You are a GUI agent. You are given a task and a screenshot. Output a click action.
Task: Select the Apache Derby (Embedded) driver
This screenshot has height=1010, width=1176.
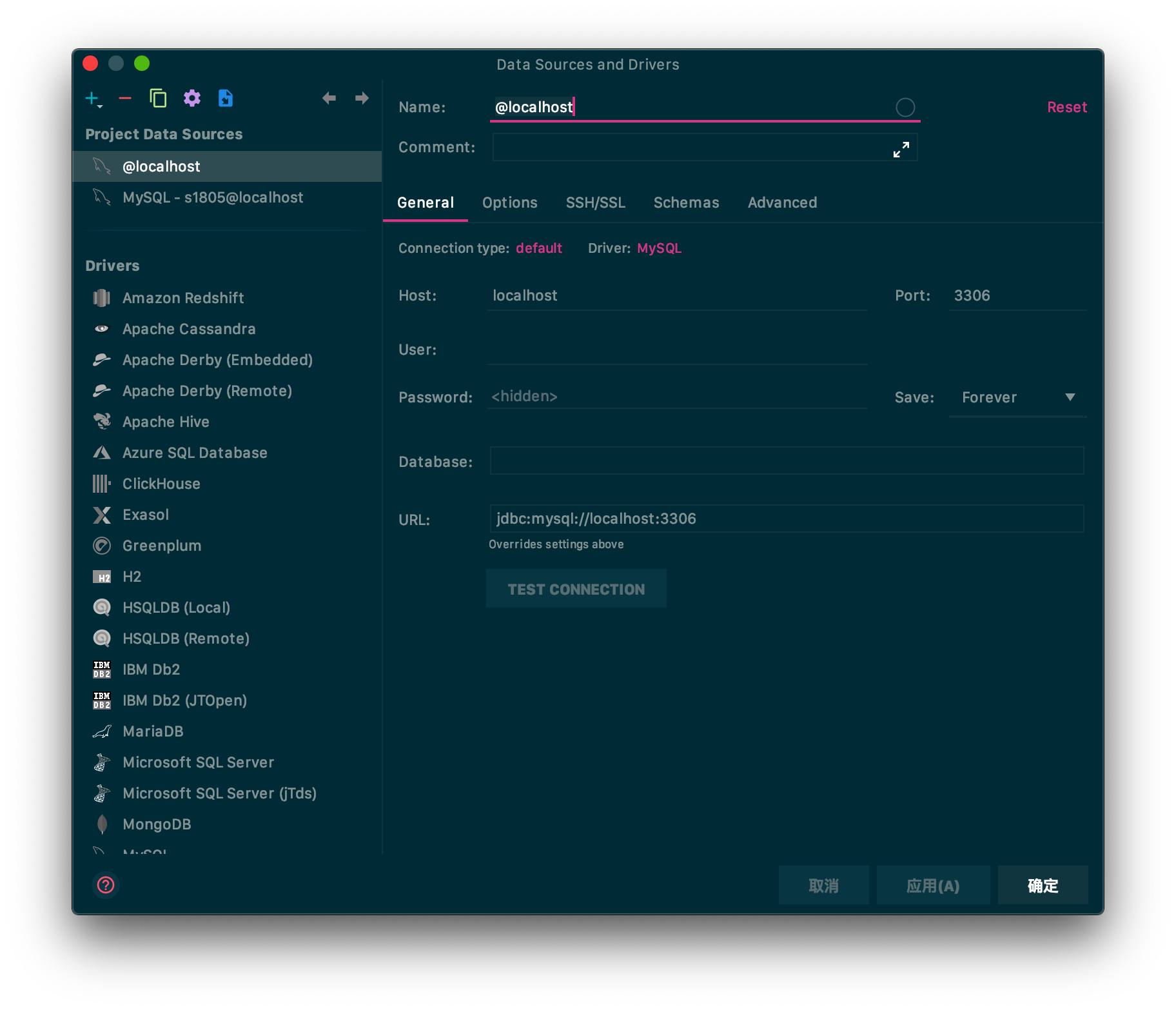[x=227, y=360]
